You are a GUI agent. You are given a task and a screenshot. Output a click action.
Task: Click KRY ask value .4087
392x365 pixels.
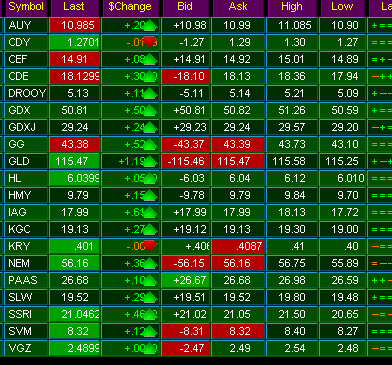[x=238, y=246]
